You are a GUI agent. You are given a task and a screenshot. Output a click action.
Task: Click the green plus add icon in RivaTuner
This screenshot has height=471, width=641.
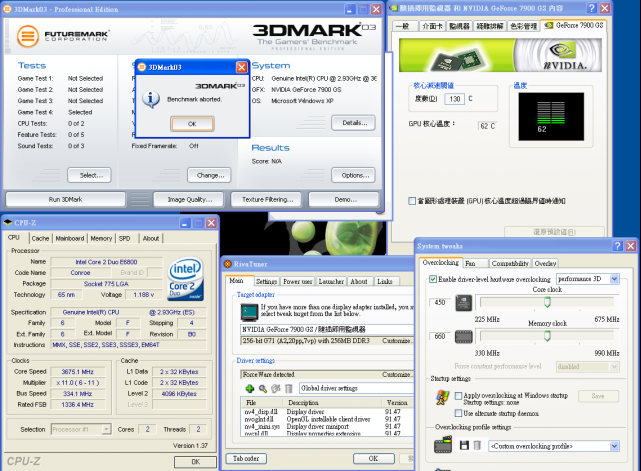[x=250, y=388]
